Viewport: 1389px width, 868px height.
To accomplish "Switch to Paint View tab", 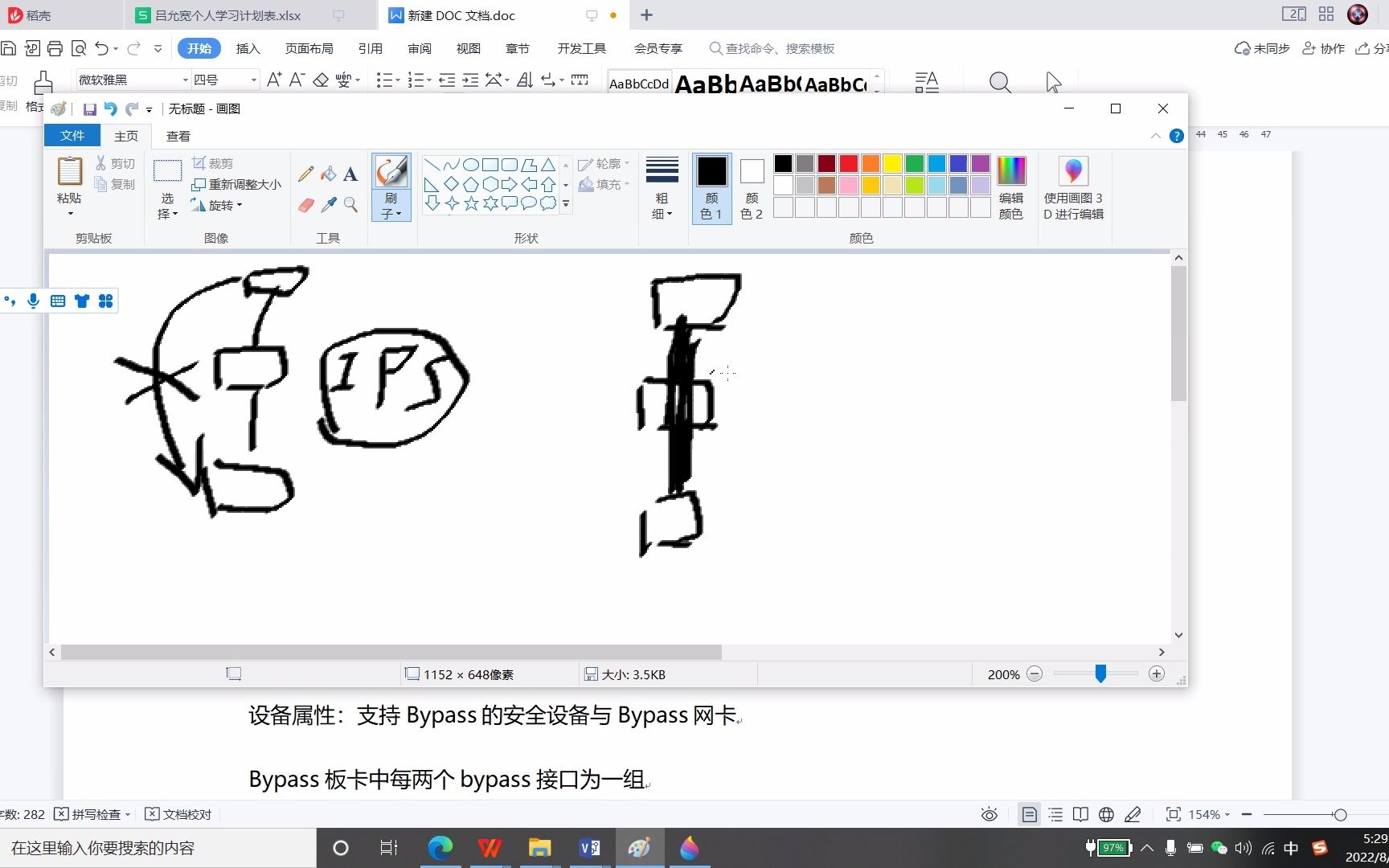I will (x=178, y=136).
